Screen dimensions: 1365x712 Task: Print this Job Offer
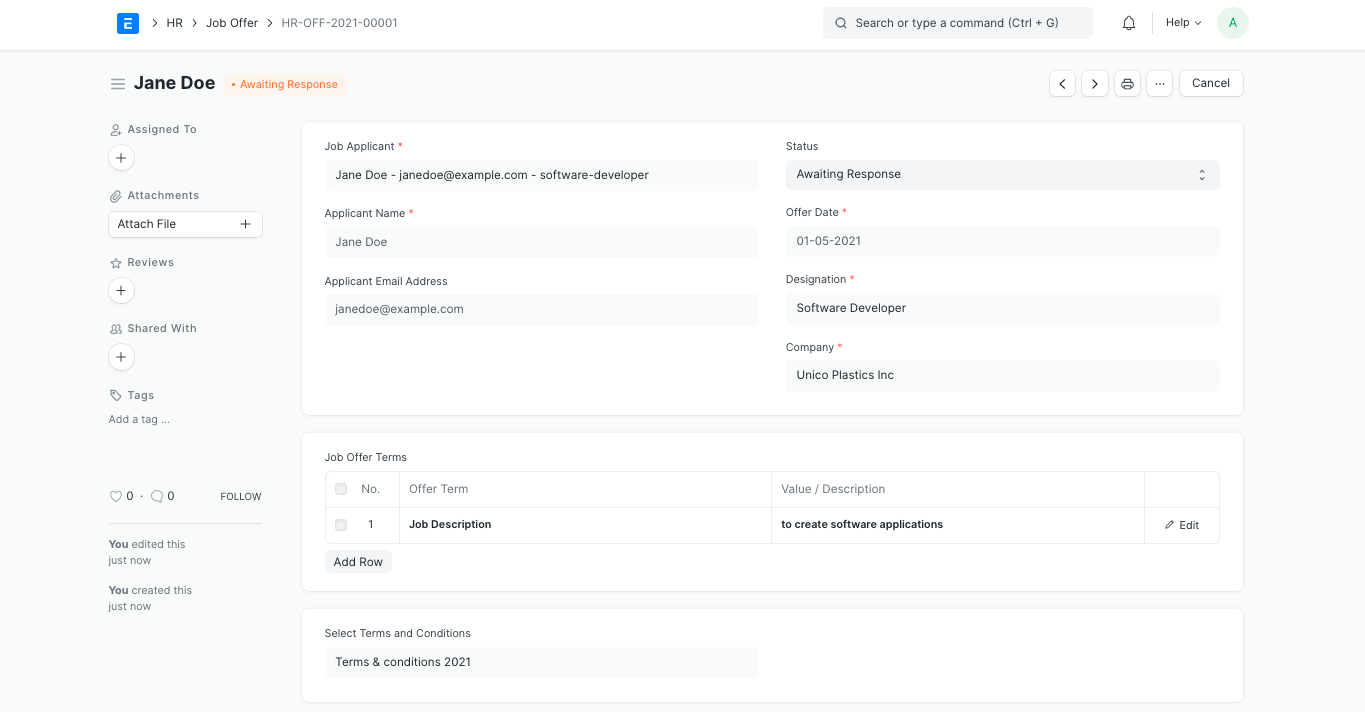pos(1127,83)
